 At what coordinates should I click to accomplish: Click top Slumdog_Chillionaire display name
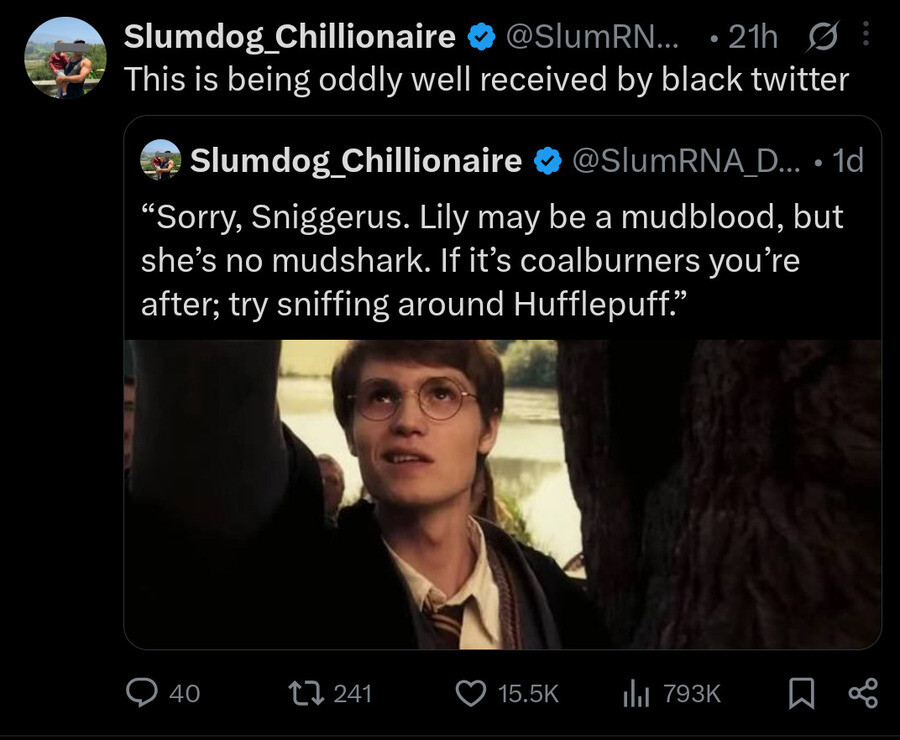(x=290, y=37)
